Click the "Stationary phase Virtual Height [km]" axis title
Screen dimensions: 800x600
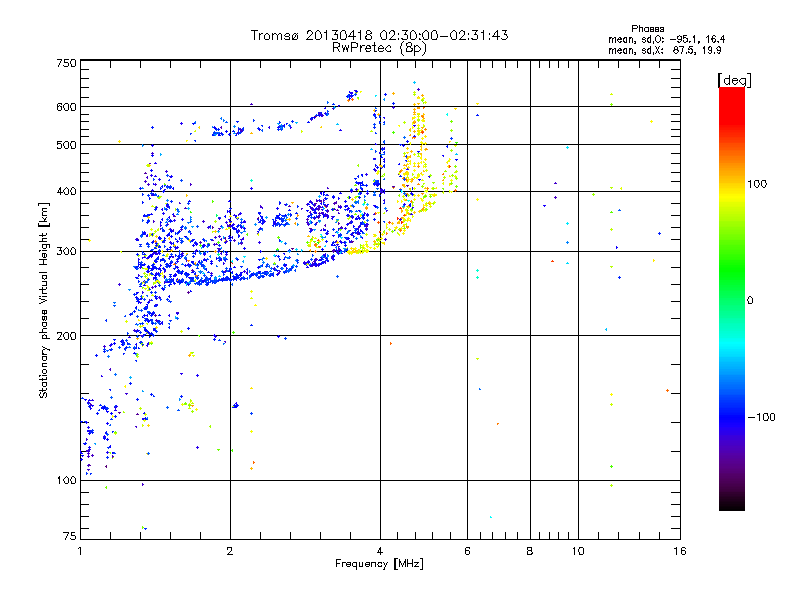point(44,300)
